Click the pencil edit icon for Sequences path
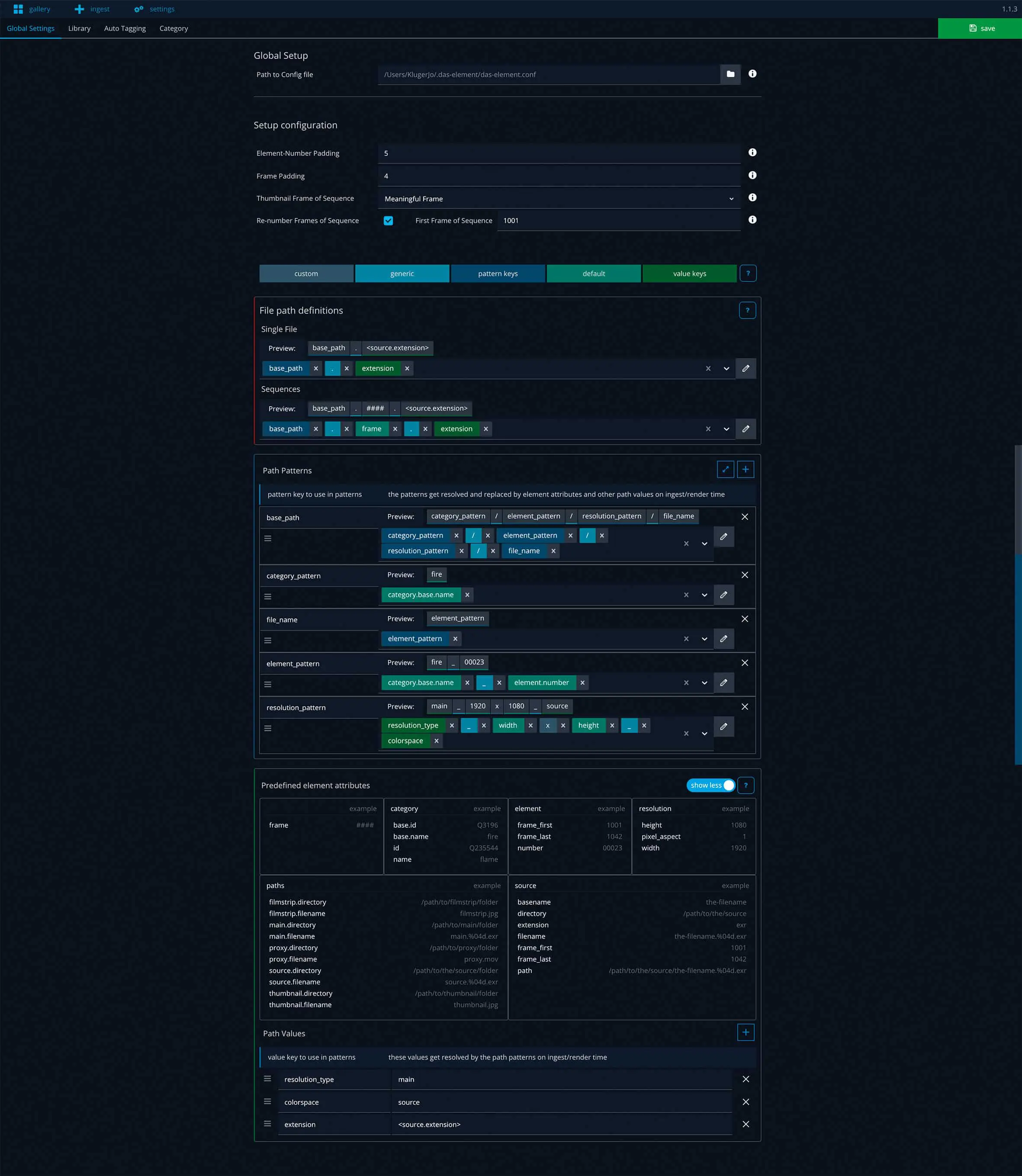Image resolution: width=1022 pixels, height=1176 pixels. click(x=746, y=429)
